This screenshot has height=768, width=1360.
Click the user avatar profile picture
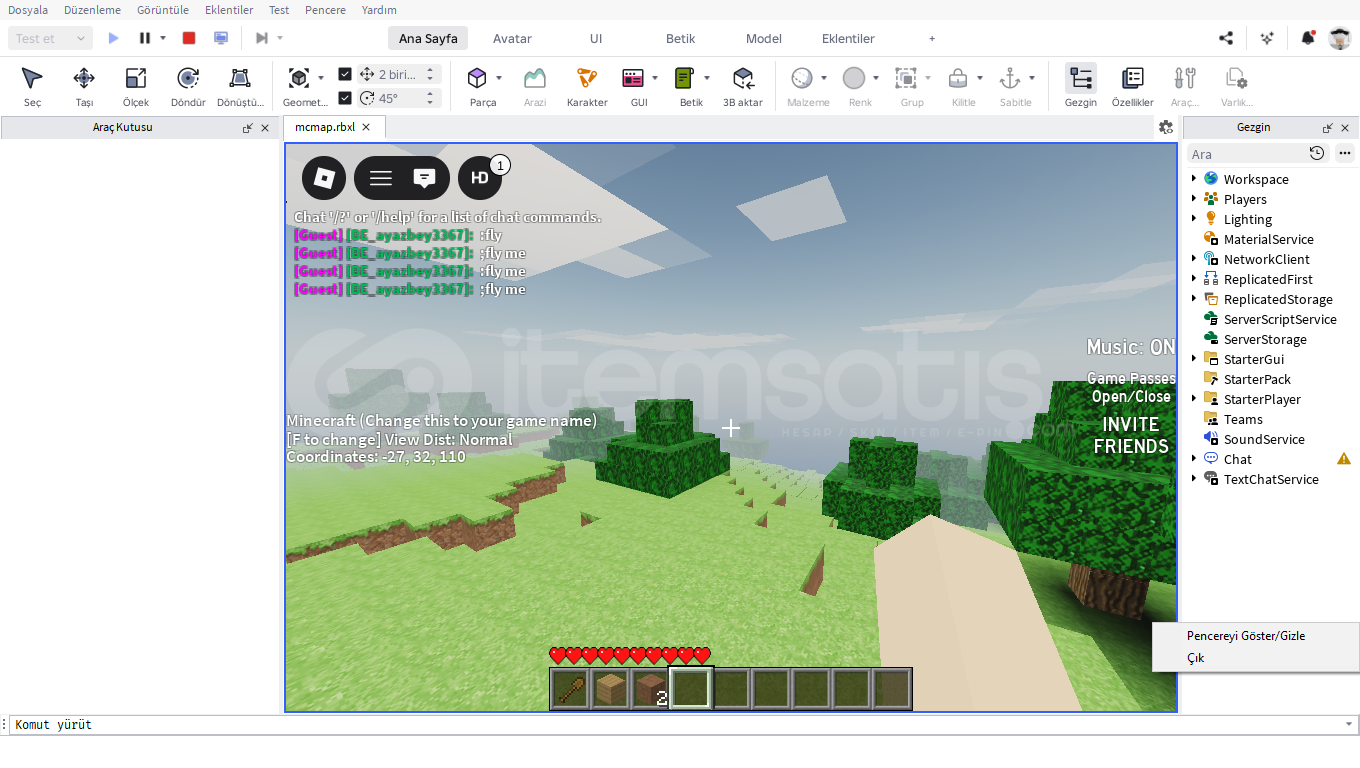point(1340,38)
